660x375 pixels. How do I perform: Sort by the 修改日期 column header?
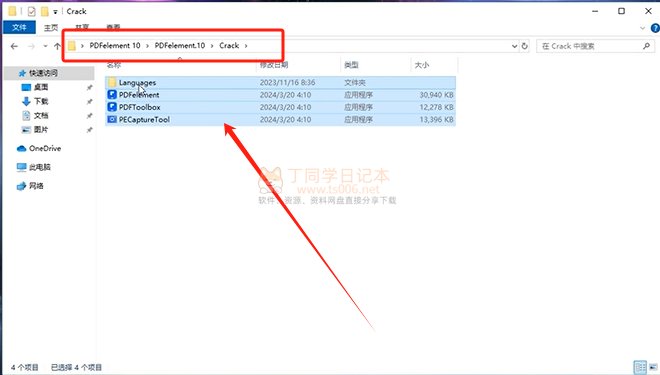click(x=274, y=65)
